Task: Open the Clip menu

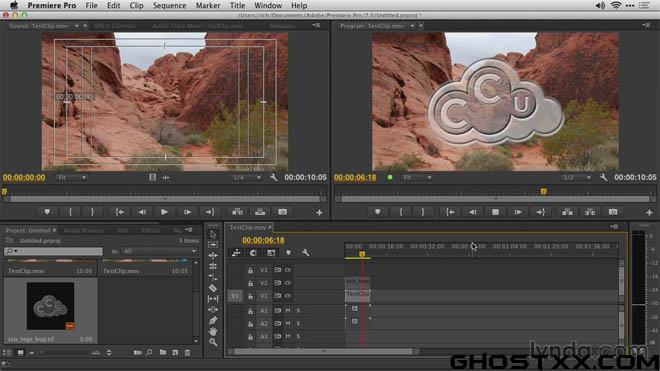Action: 136,5
